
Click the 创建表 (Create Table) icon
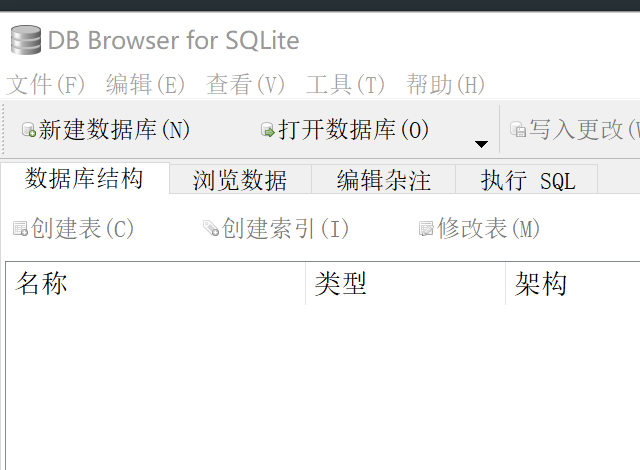coord(20,229)
